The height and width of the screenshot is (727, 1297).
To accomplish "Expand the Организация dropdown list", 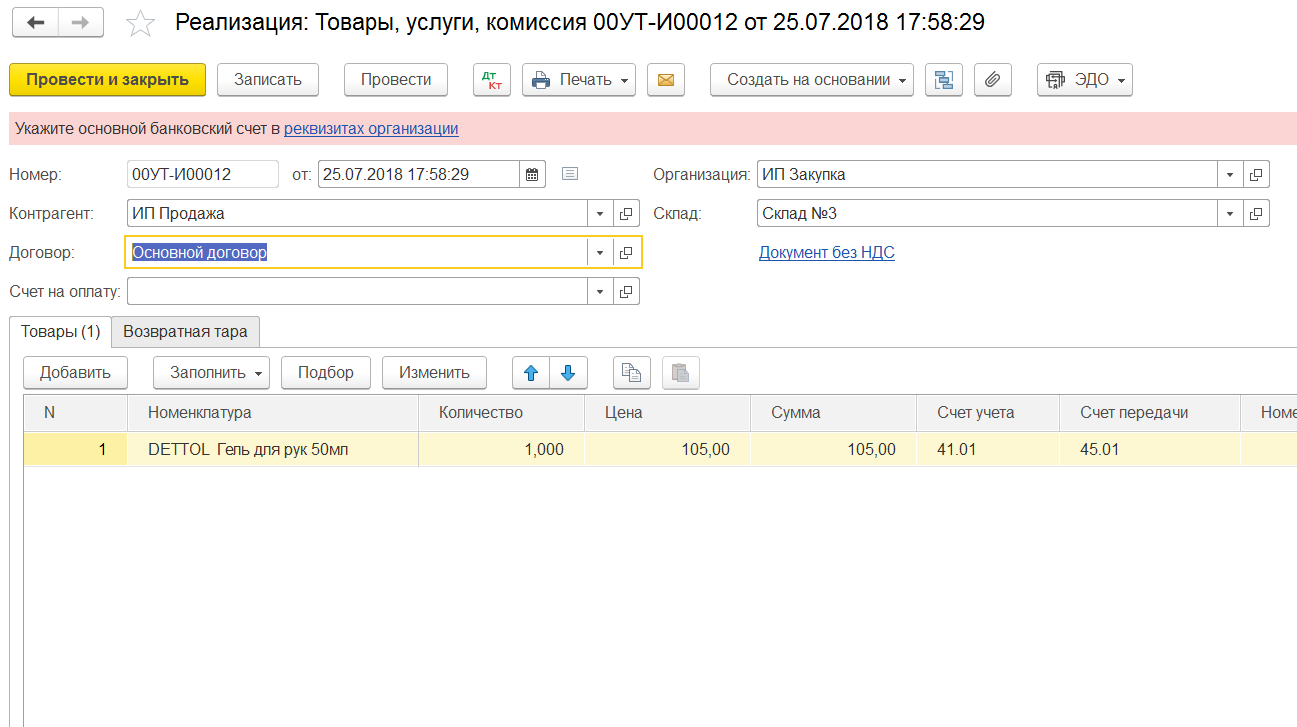I will [x=1230, y=174].
